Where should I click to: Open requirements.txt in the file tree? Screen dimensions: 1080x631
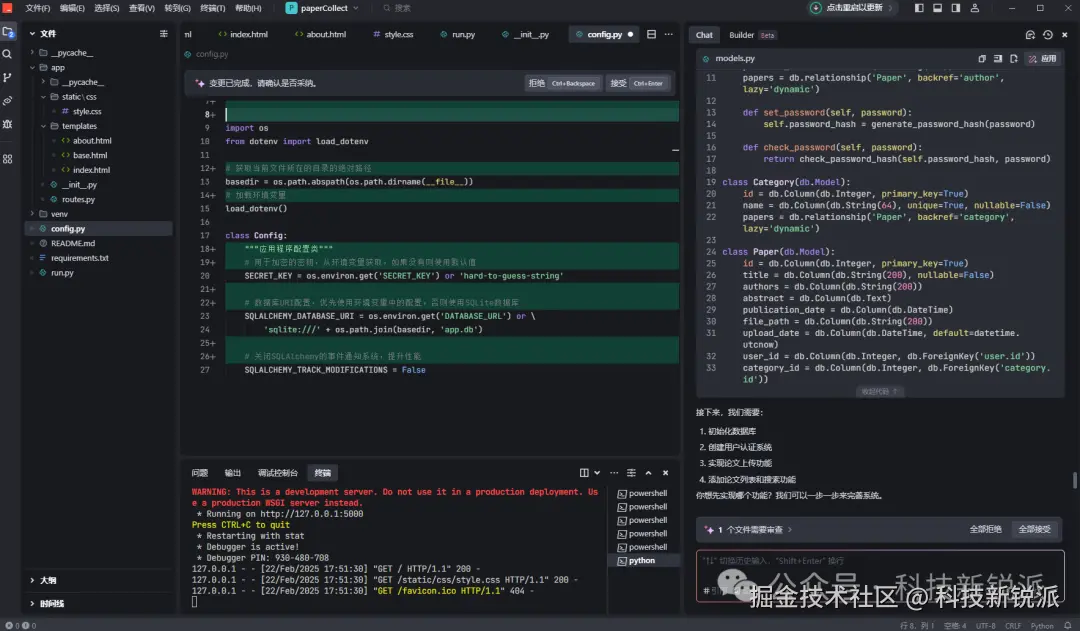79,258
